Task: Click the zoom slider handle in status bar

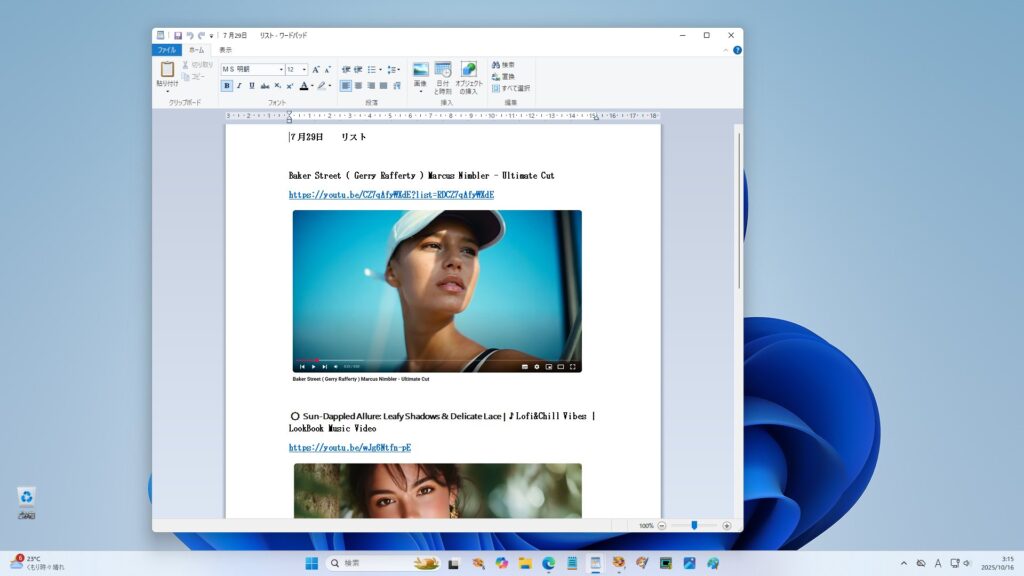Action: [694, 525]
